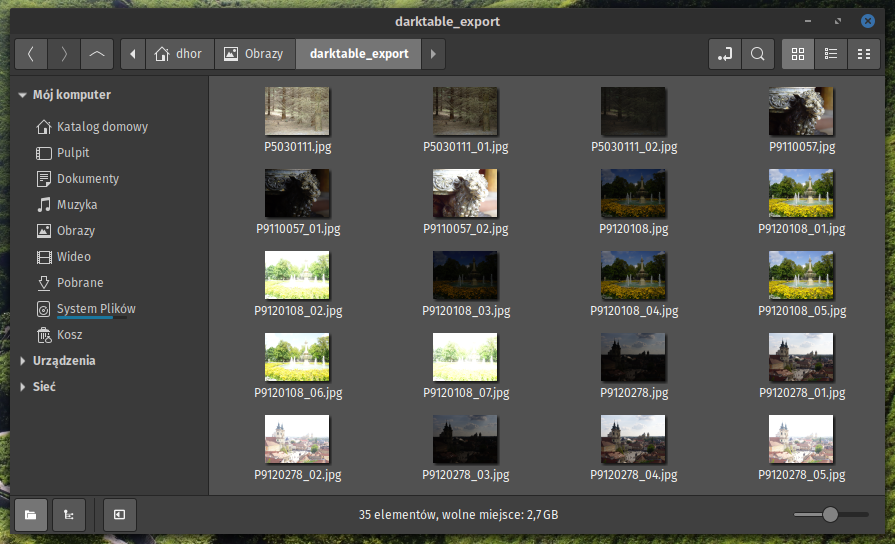Hide the sidebar panel
The height and width of the screenshot is (544, 895).
[x=119, y=515]
